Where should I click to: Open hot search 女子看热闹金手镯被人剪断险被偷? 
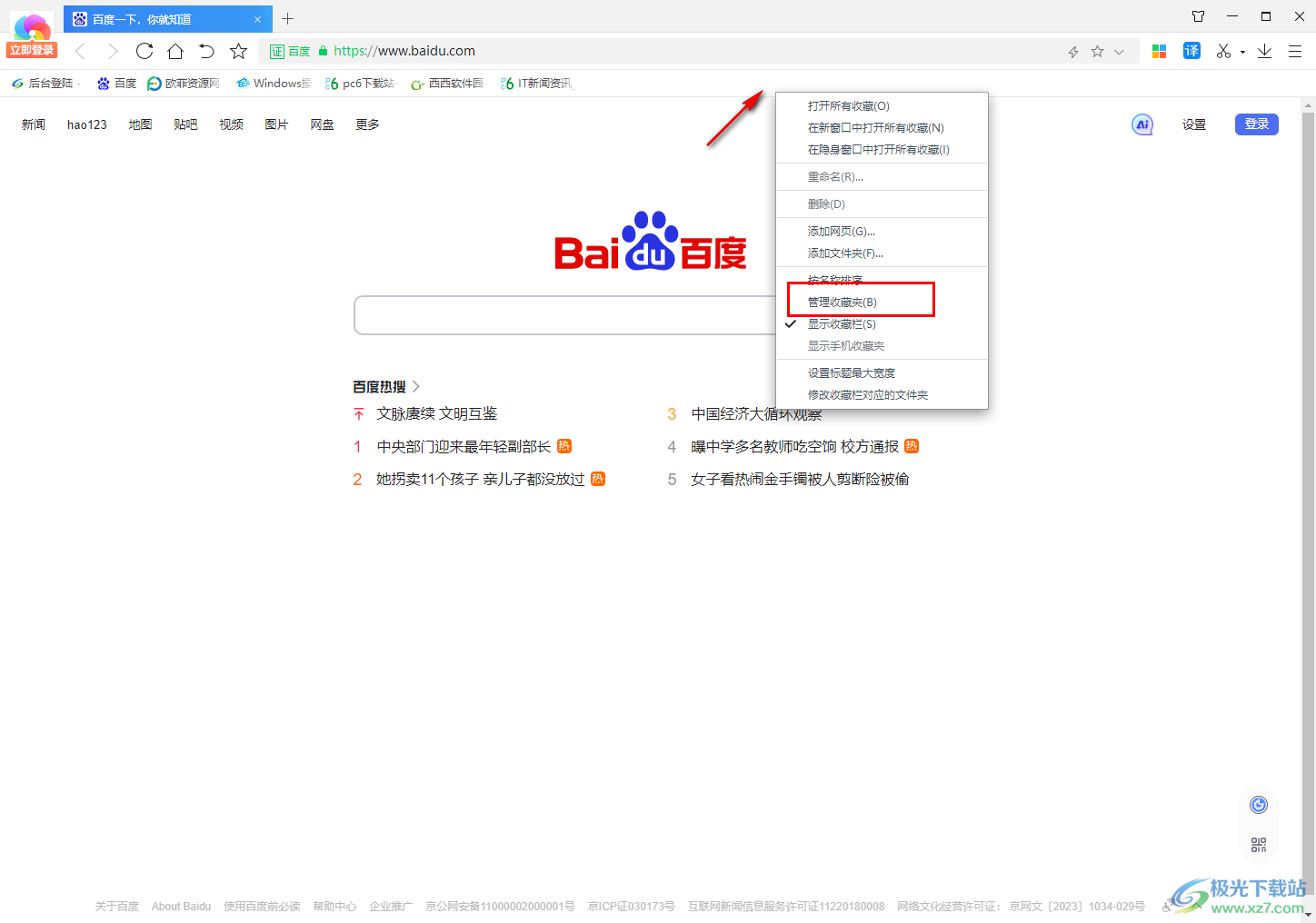pyautogui.click(x=800, y=479)
